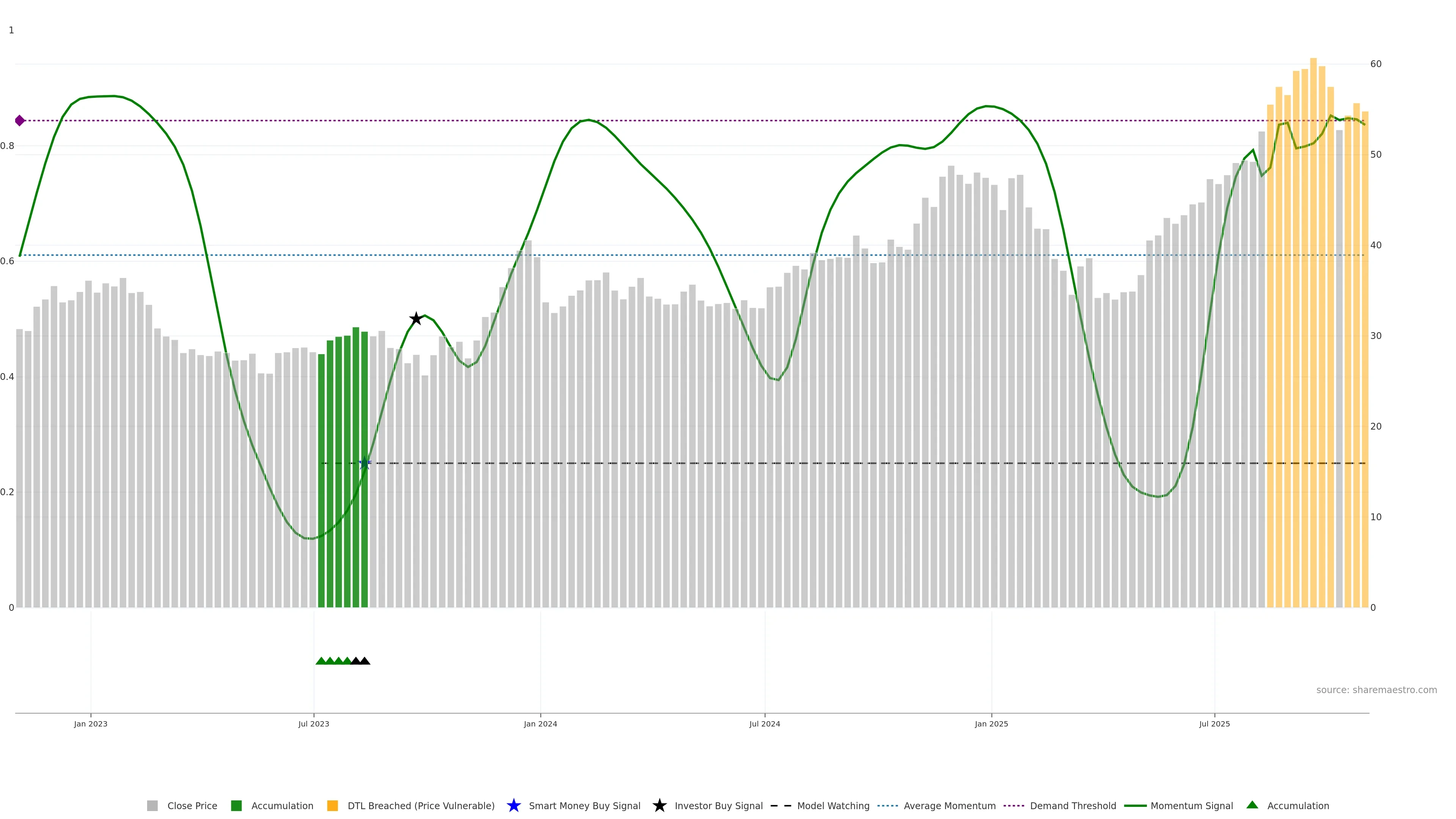Click the Jul 2025 axis tick label

coord(1214,723)
